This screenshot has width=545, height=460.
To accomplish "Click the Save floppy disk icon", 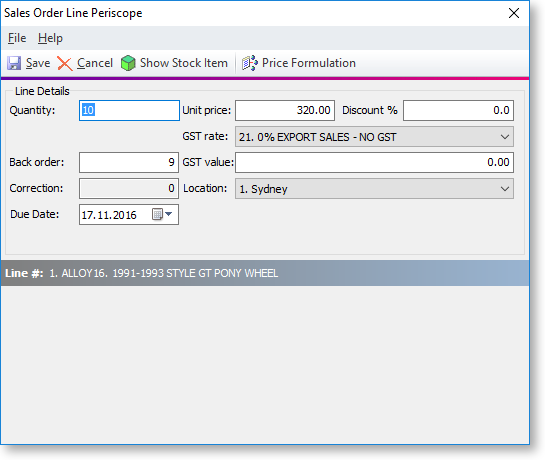I will pos(14,63).
